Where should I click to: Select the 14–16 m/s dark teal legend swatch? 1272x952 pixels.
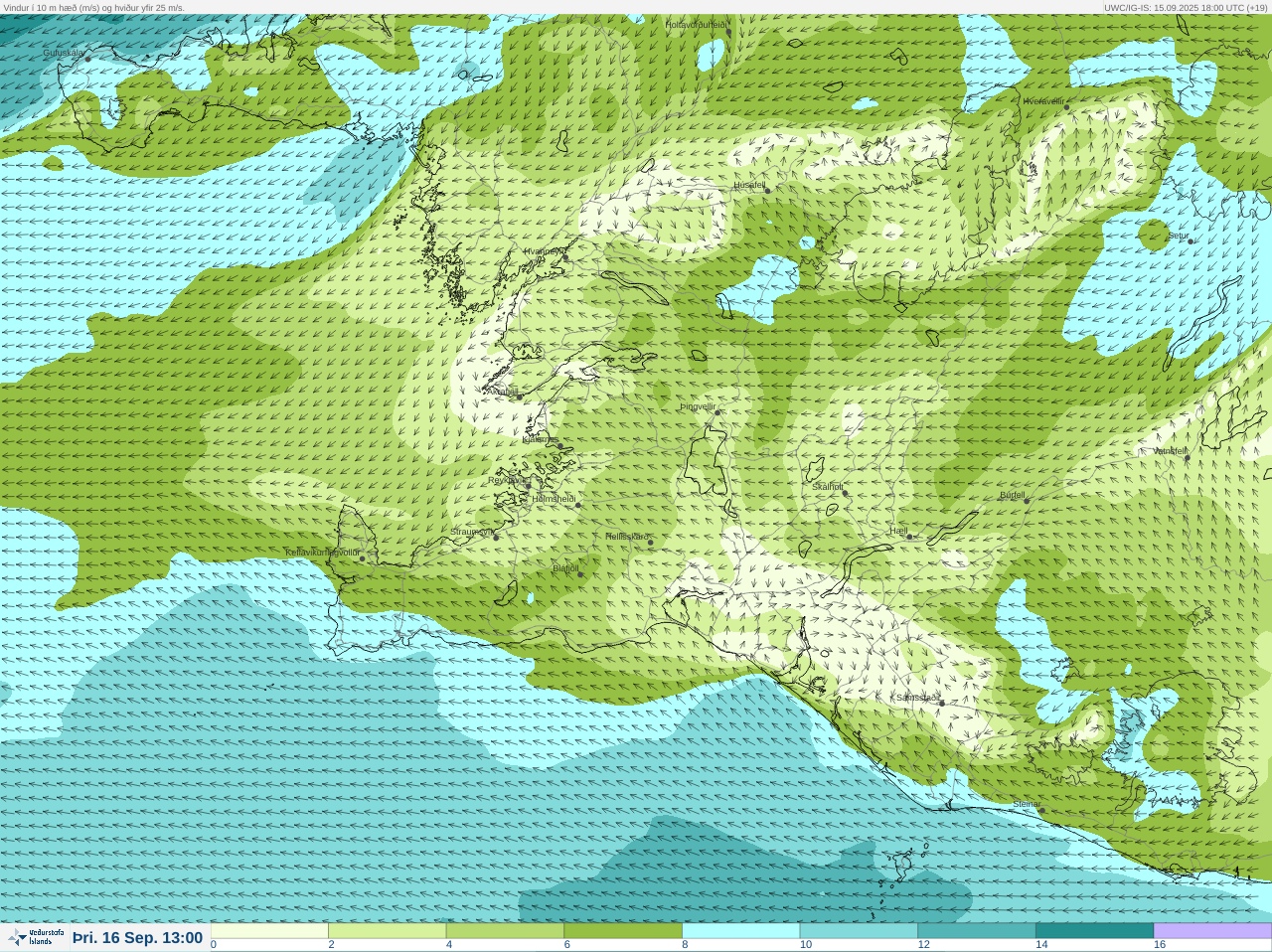click(1094, 931)
